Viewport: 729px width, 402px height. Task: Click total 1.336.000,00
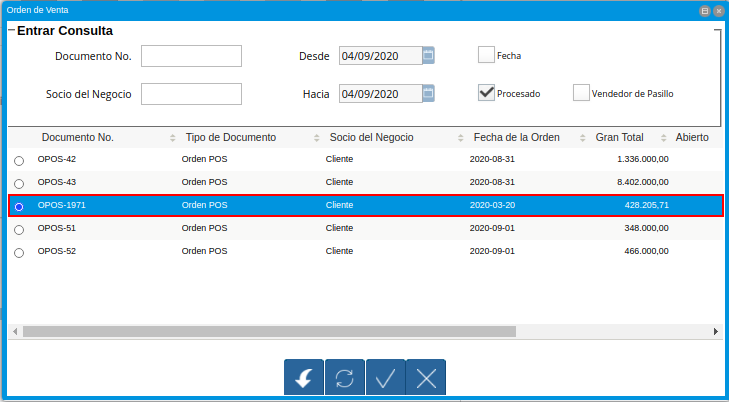pos(643,159)
